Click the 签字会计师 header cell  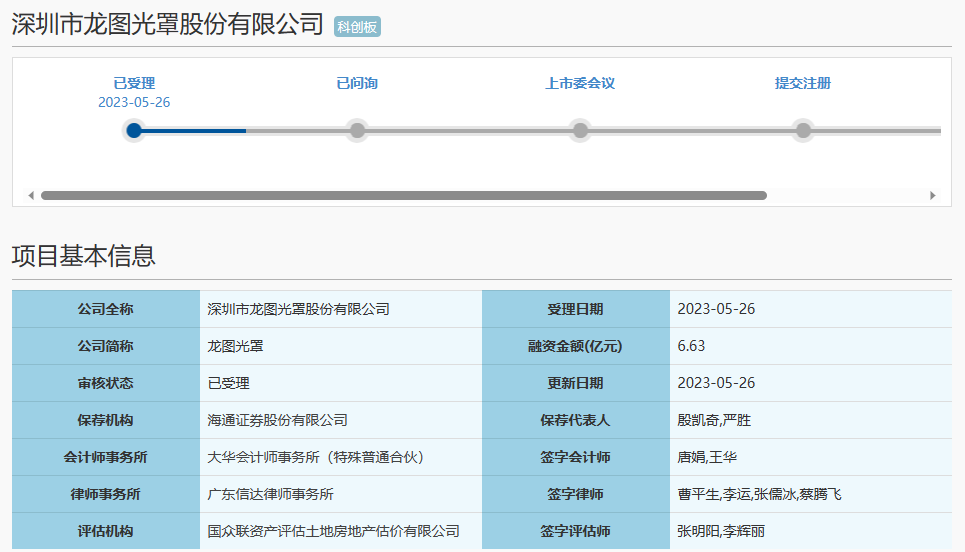point(575,457)
